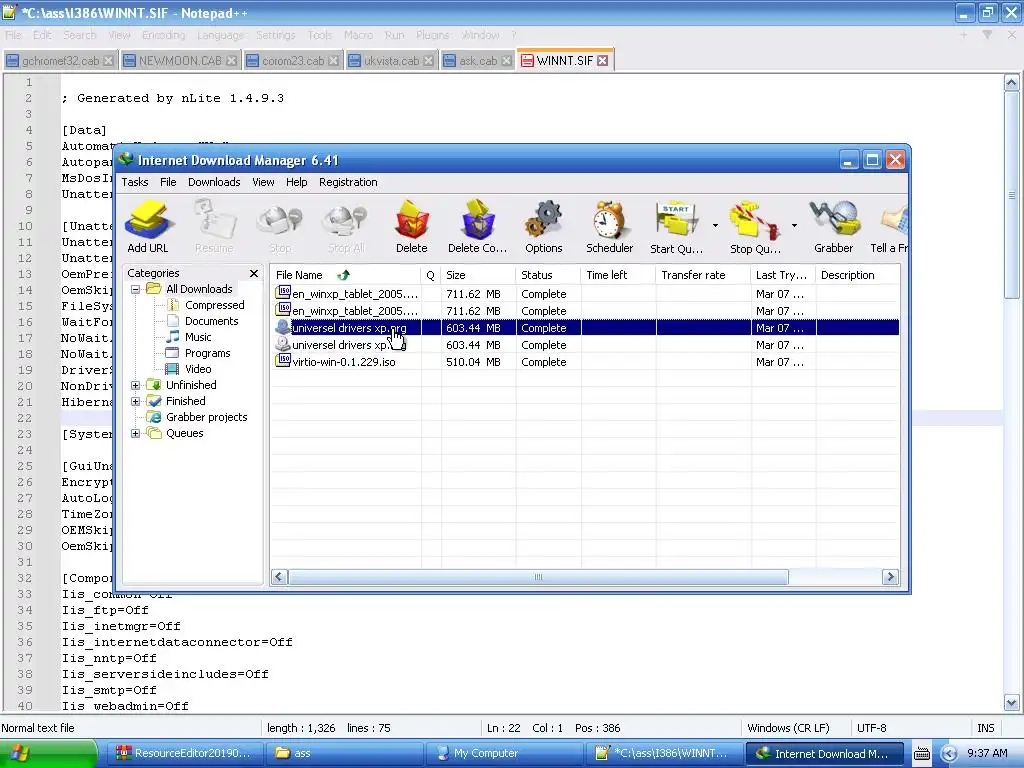Viewport: 1024px width, 768px height.
Task: Close the Categories panel
Action: click(x=253, y=273)
